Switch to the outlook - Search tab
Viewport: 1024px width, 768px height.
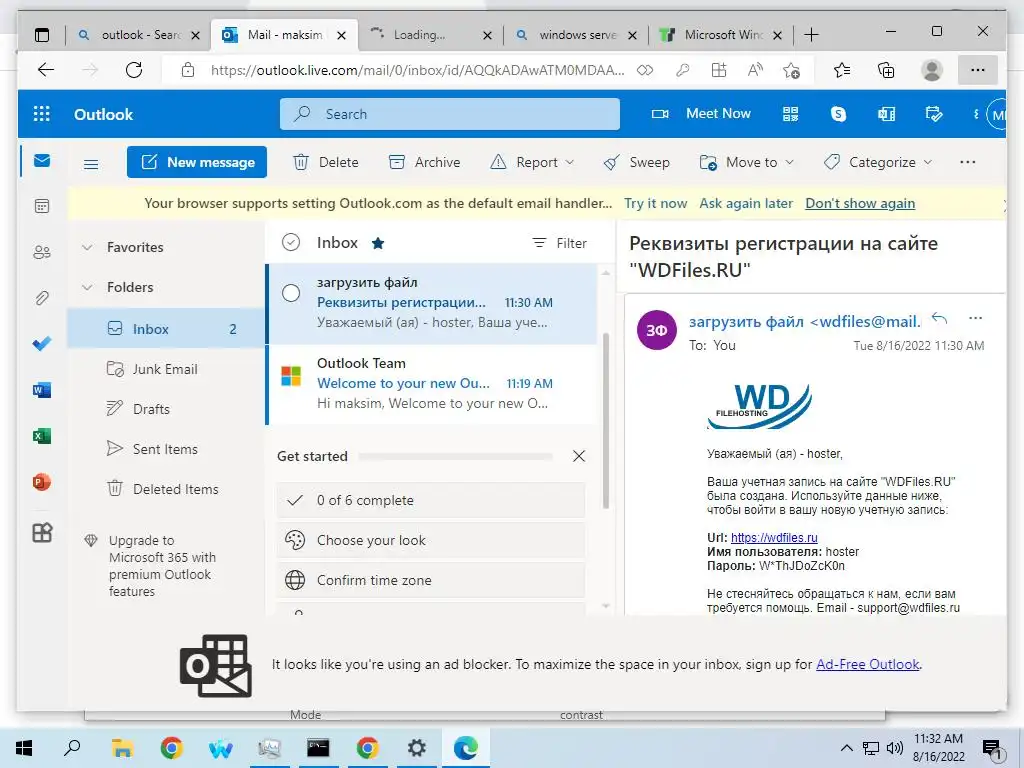tap(138, 35)
